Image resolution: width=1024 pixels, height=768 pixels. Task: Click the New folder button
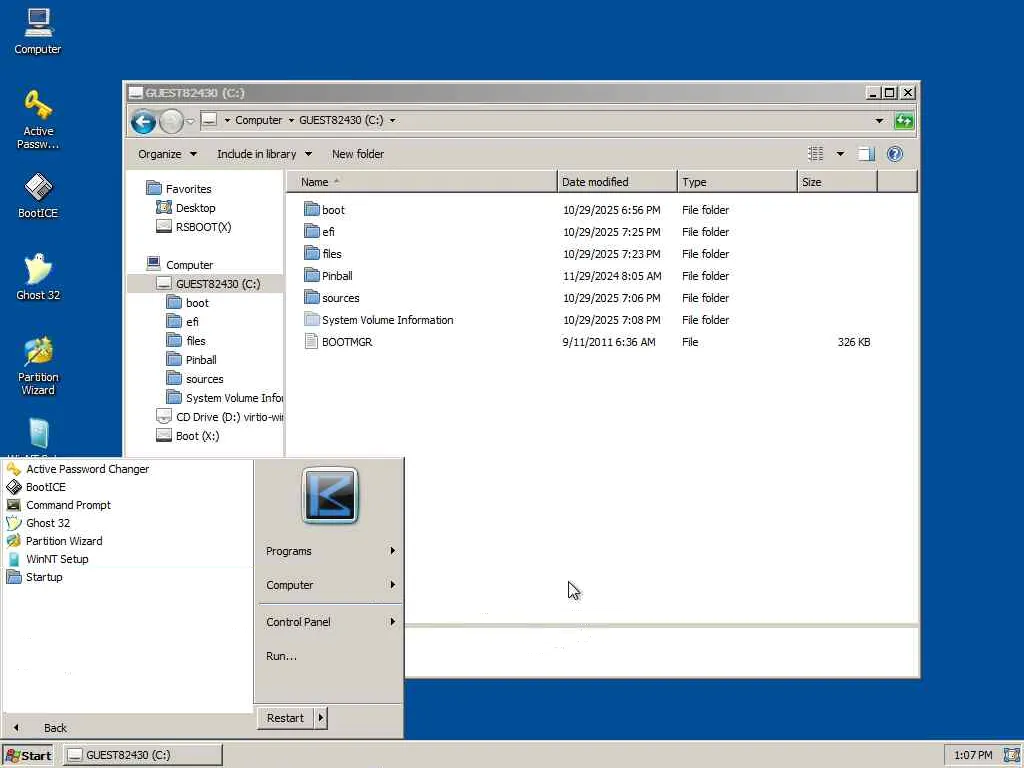(358, 154)
